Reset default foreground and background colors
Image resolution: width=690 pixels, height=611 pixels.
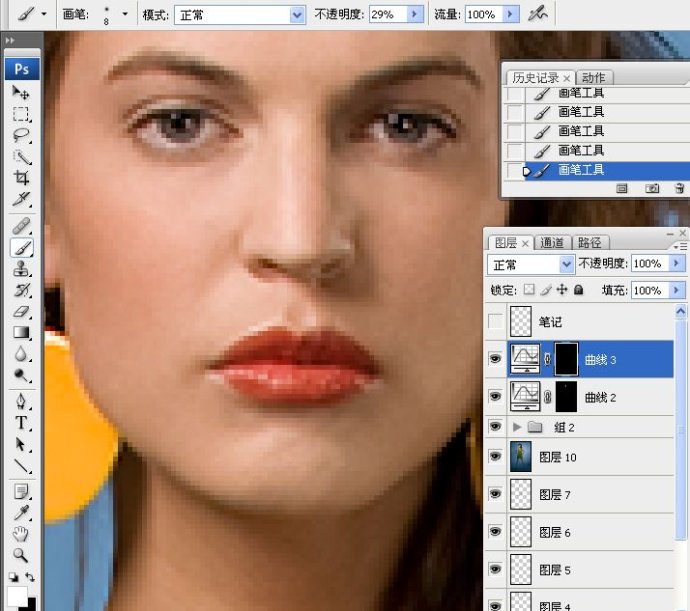pyautogui.click(x=14, y=577)
